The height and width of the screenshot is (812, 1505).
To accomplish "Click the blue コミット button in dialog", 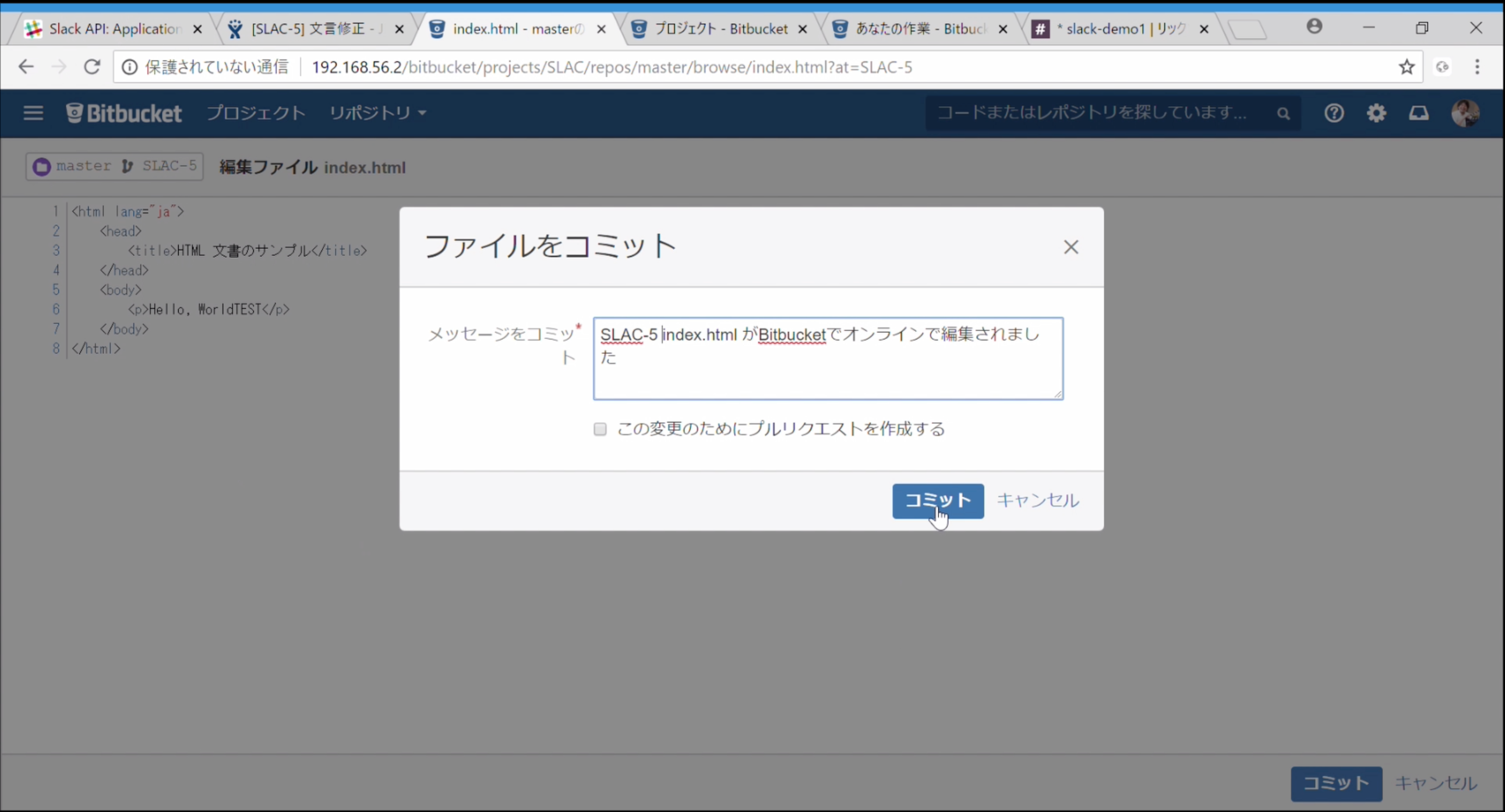I will (938, 501).
